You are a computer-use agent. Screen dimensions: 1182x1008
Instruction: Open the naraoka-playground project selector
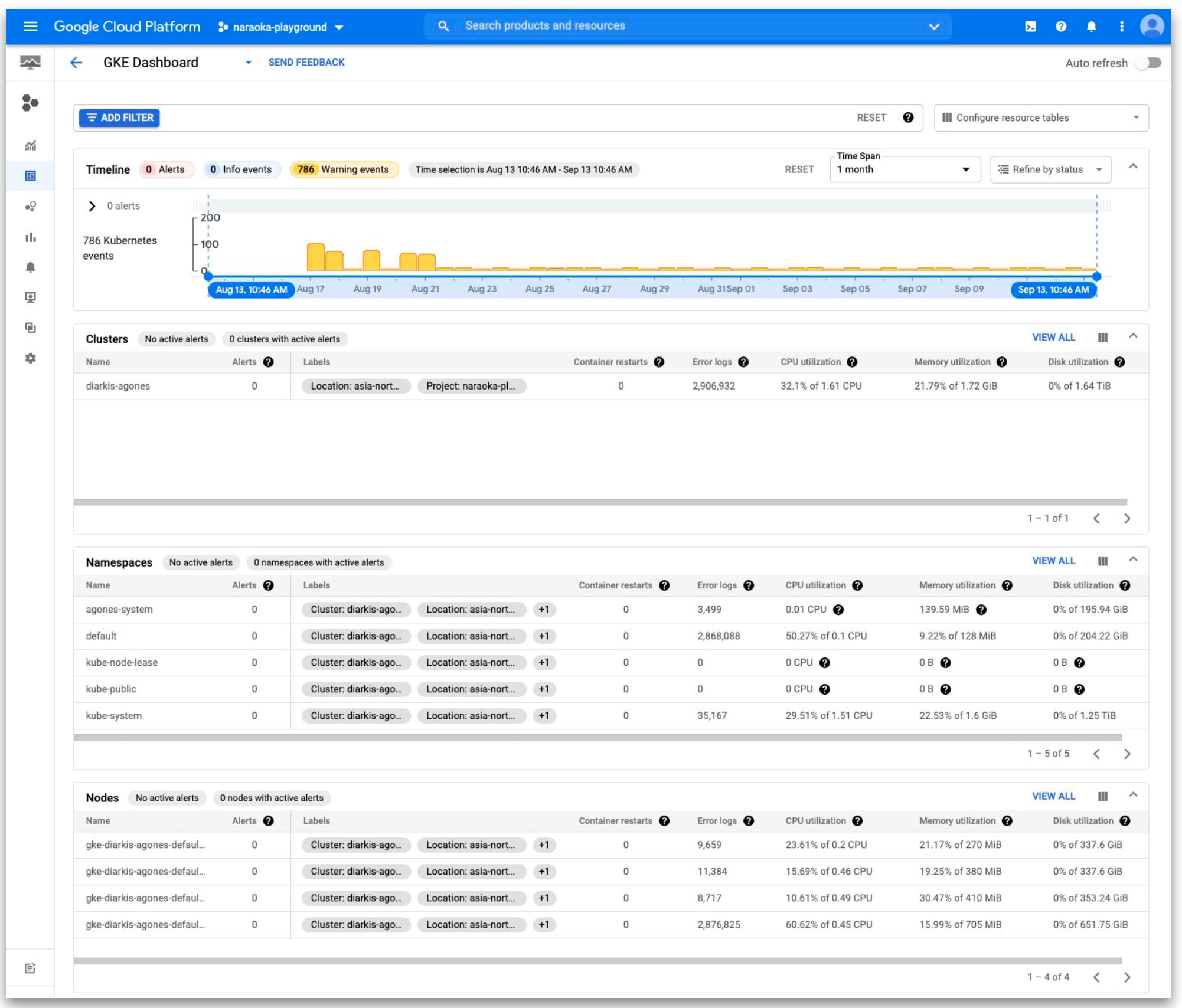point(280,27)
